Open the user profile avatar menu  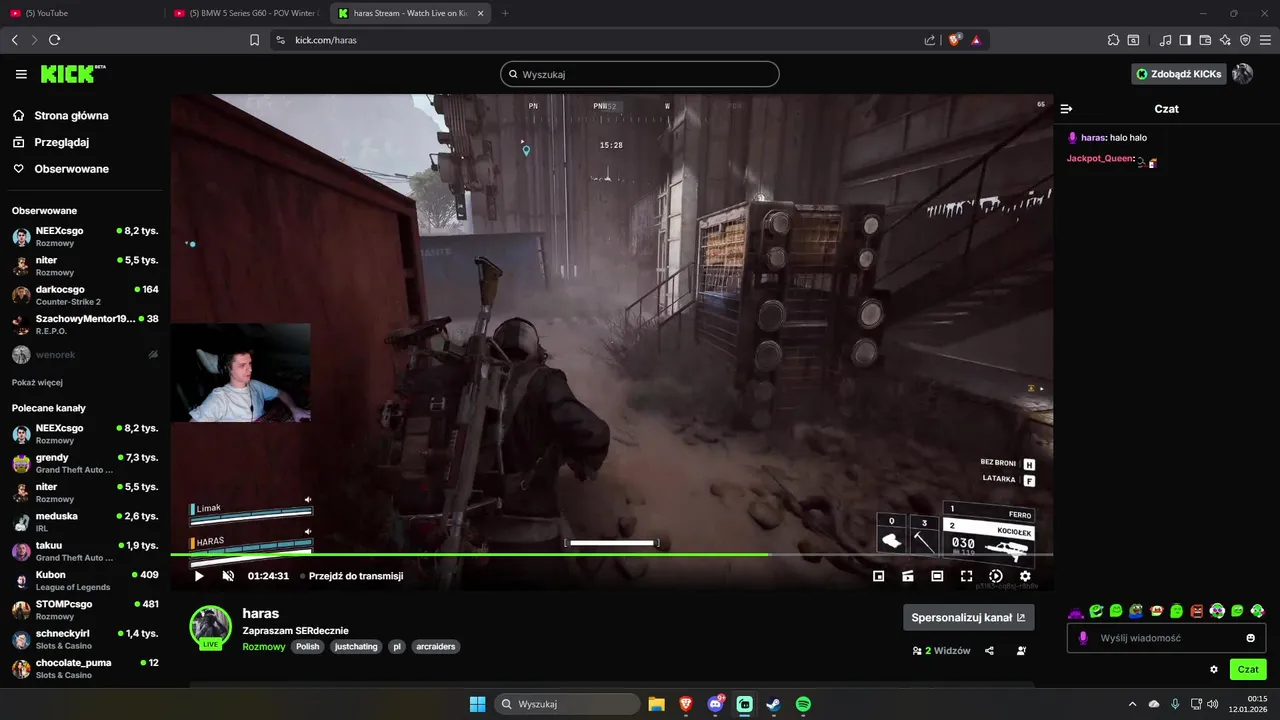point(1243,74)
